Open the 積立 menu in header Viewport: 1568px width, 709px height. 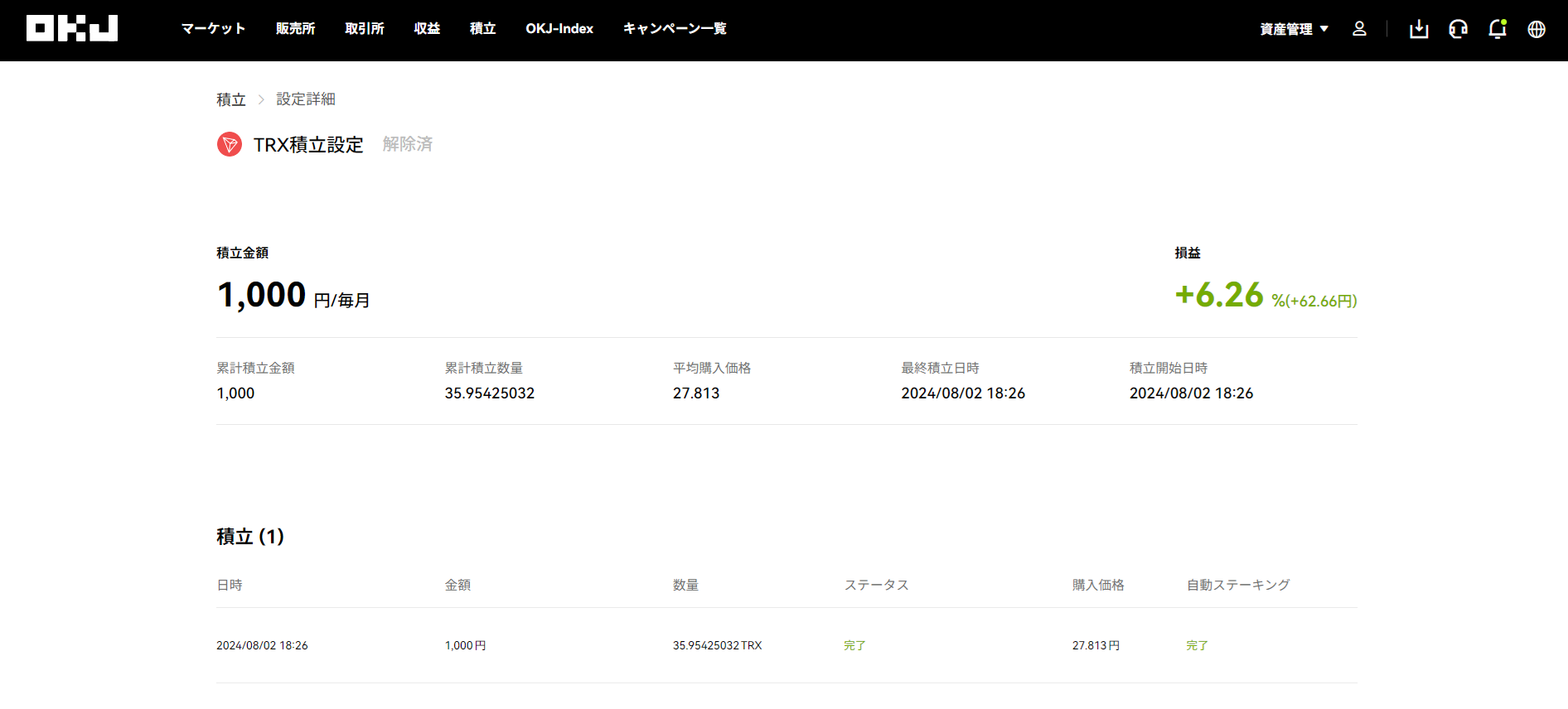[483, 28]
